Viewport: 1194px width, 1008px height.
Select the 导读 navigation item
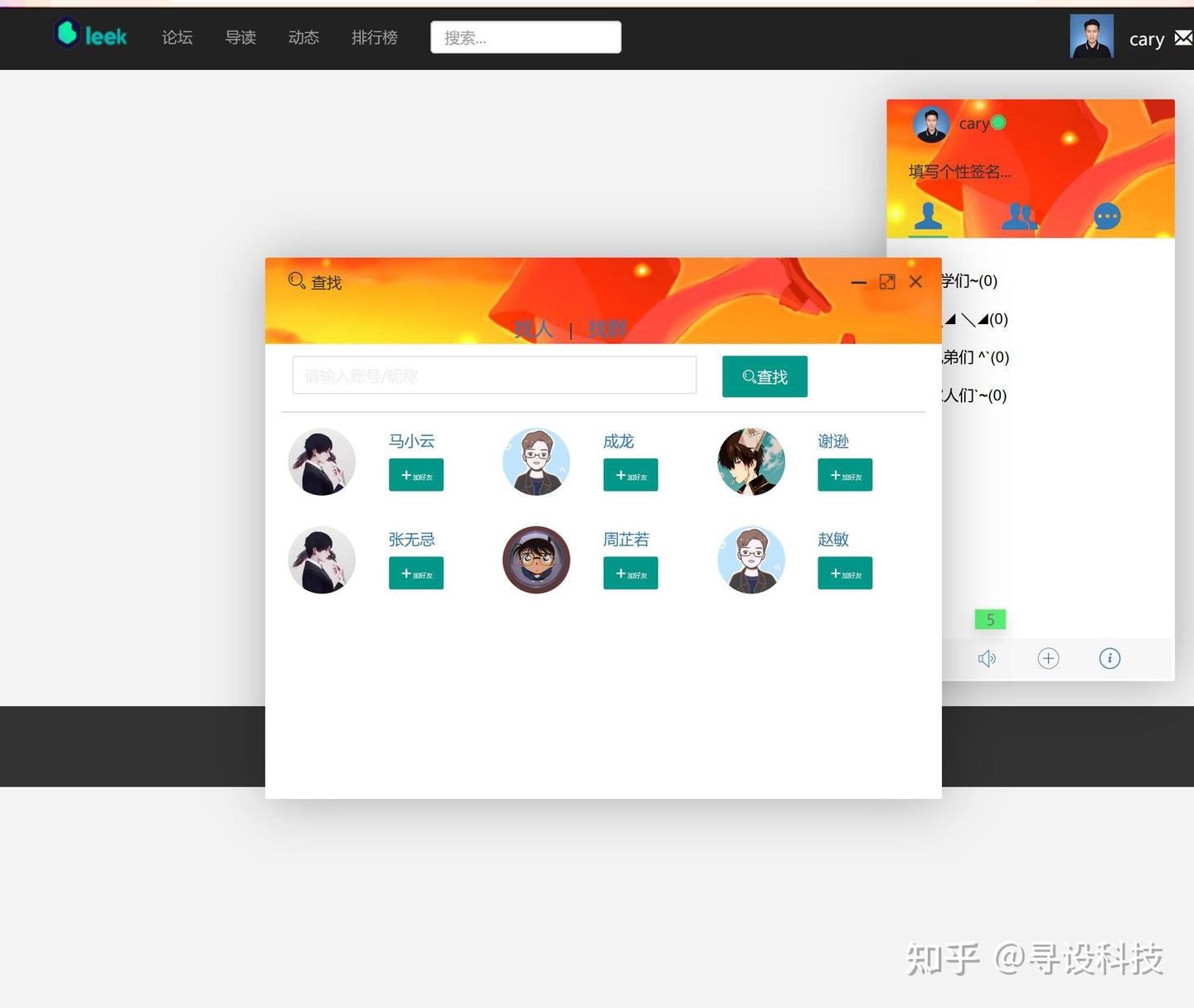tap(240, 37)
